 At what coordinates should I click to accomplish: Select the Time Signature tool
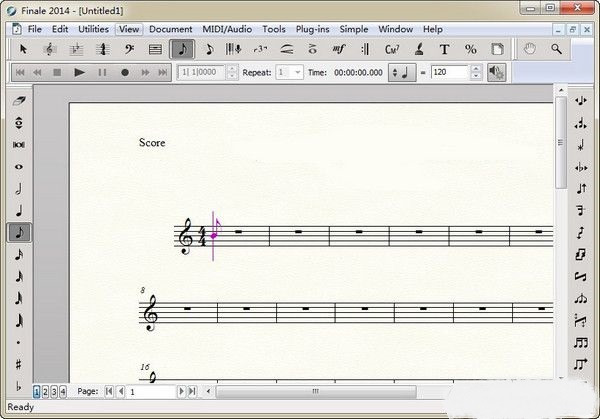click(102, 48)
